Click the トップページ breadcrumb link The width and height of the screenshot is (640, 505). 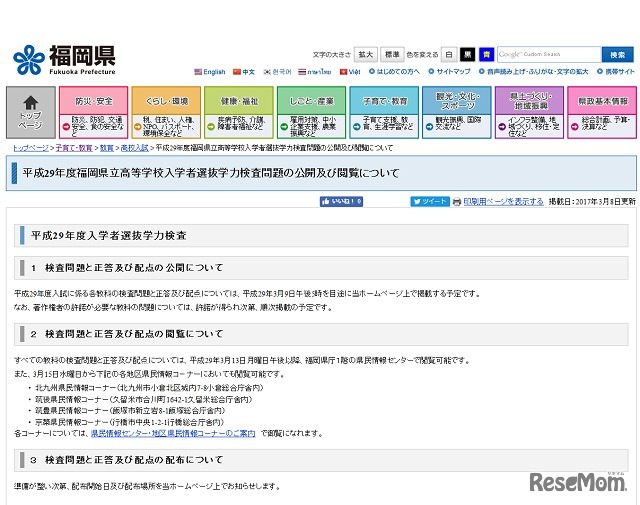pos(31,148)
